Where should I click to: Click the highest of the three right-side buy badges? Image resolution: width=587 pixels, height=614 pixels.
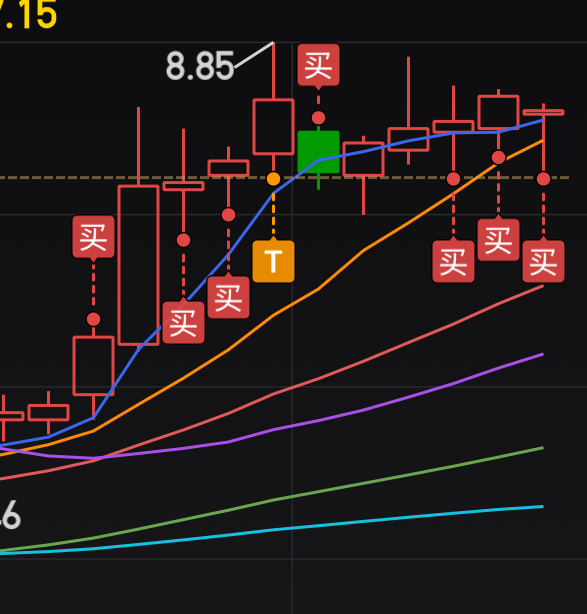(x=498, y=240)
